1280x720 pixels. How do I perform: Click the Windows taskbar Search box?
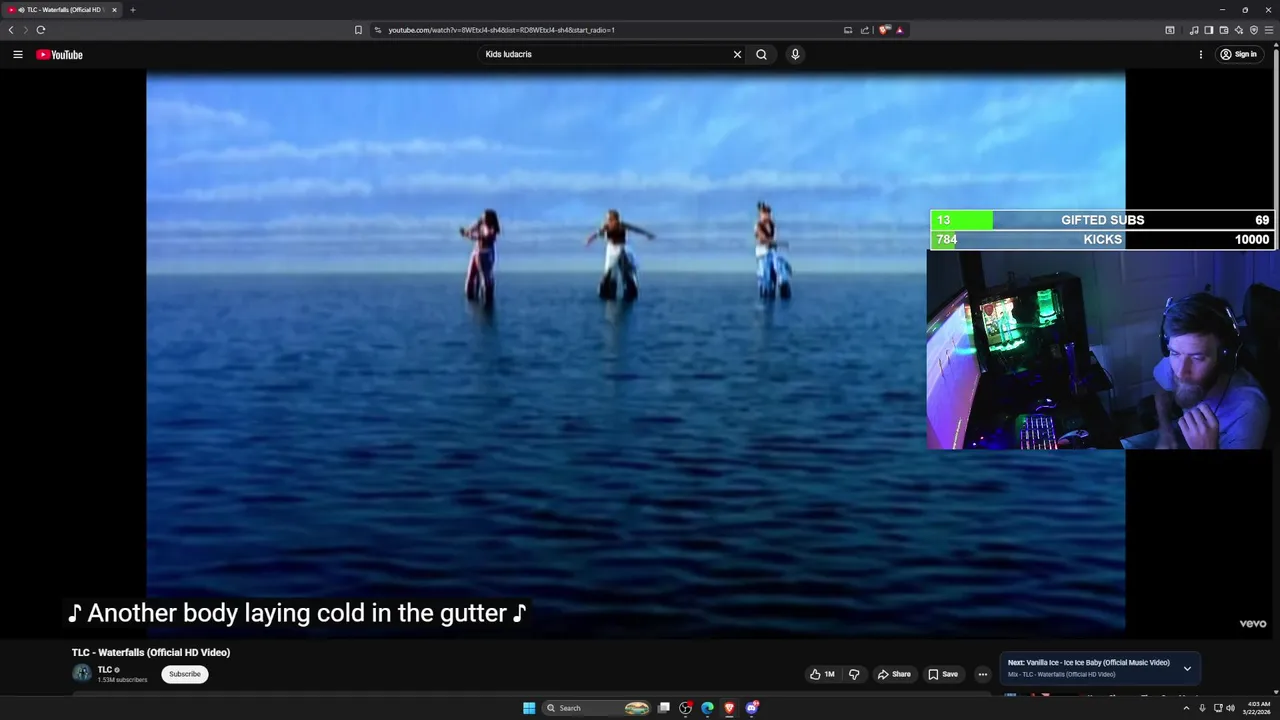point(596,708)
